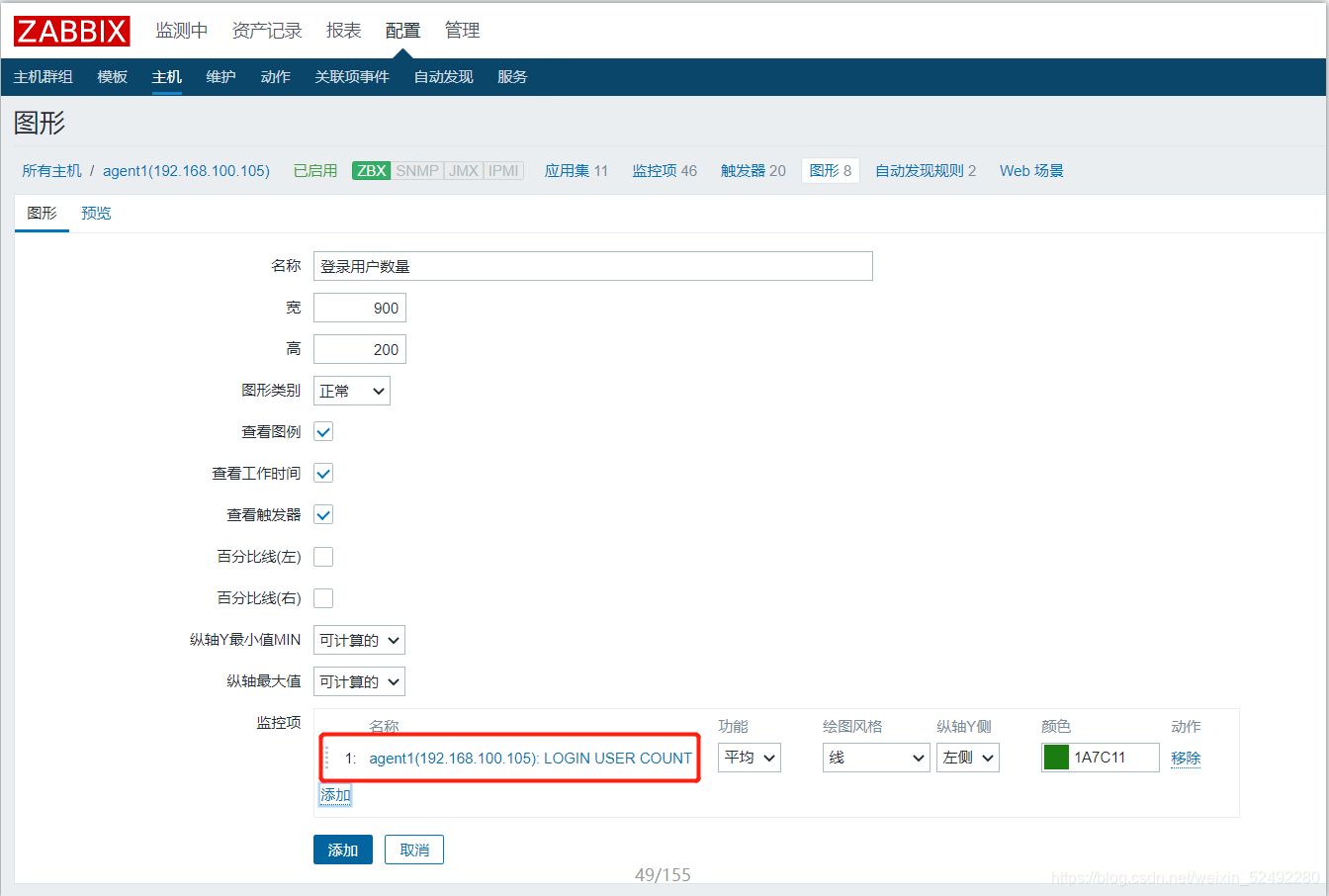Go to 自动发现 submenu
The height and width of the screenshot is (896, 1329).
click(x=443, y=77)
